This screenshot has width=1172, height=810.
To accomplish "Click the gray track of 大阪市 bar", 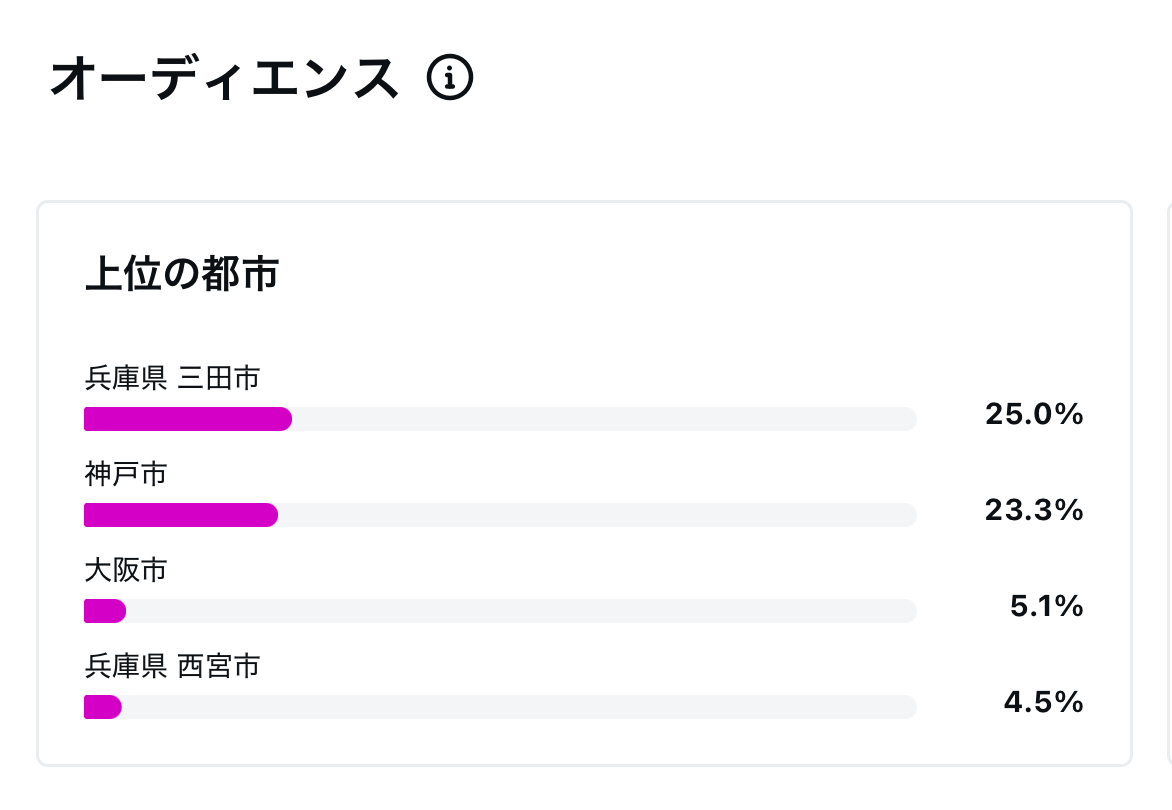I will (x=521, y=610).
